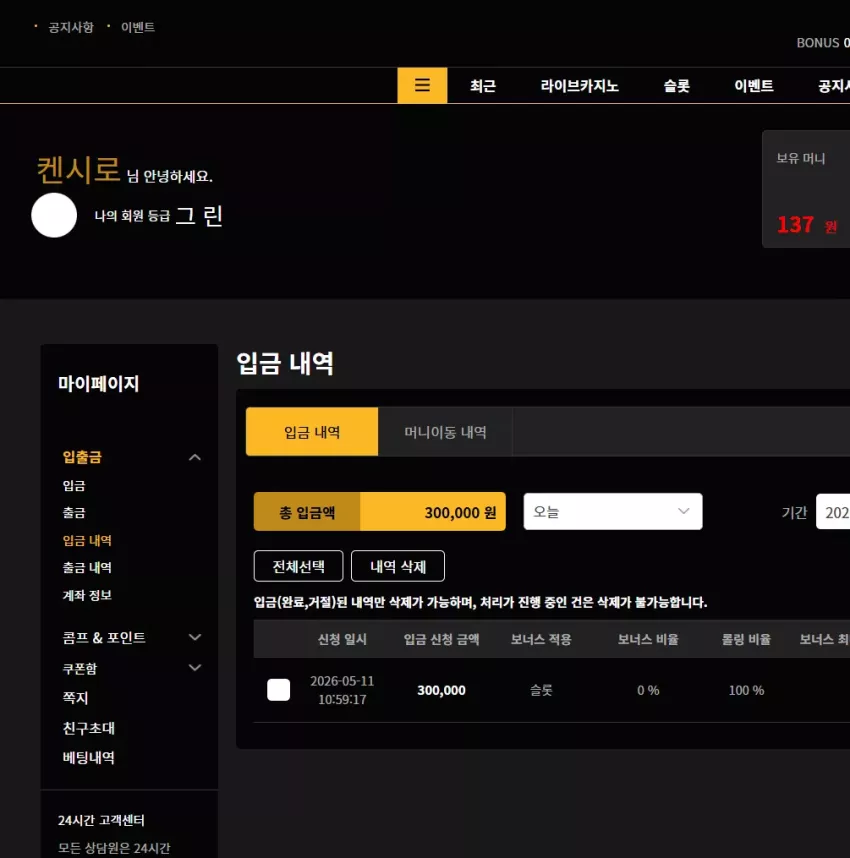Image resolution: width=850 pixels, height=858 pixels.
Task: Click the 0 % bonus ratio cell
Action: click(x=648, y=690)
